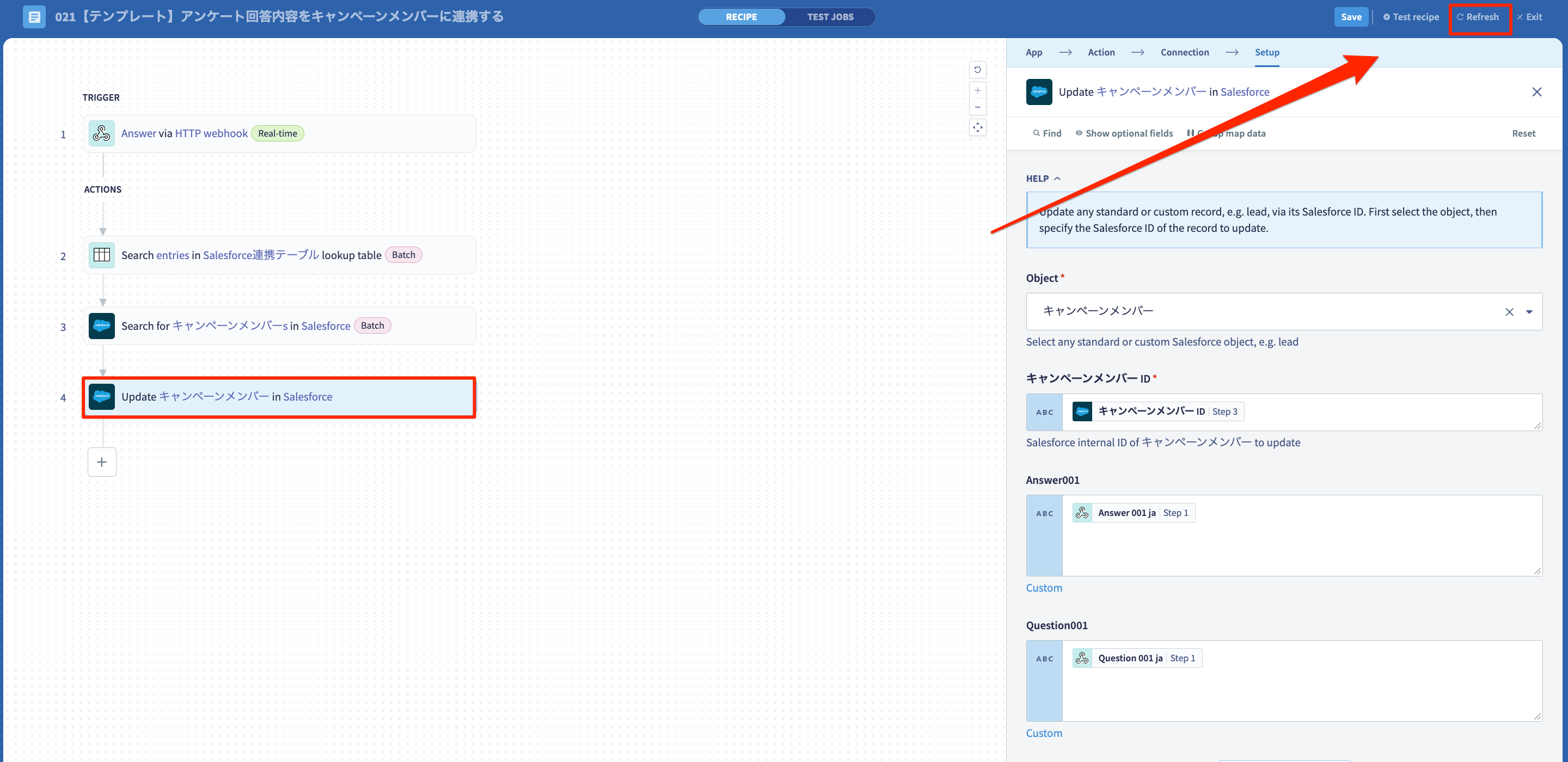The width and height of the screenshot is (1568, 762).
Task: Click Custom link under Question001
Action: pyautogui.click(x=1043, y=733)
